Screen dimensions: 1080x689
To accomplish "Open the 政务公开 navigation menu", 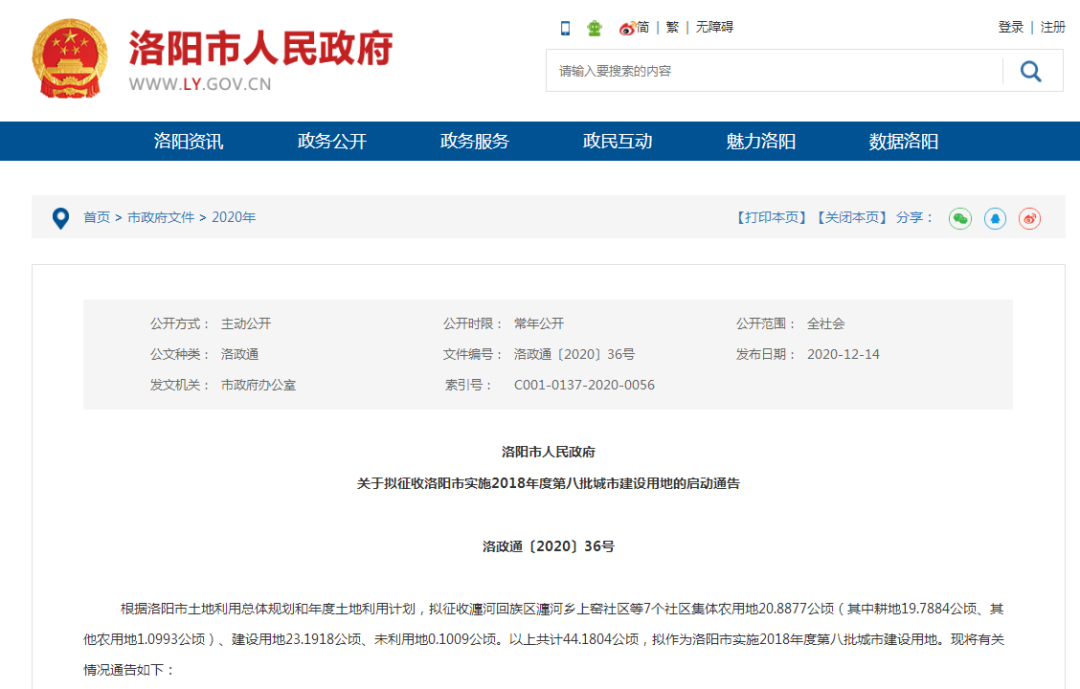I will (332, 141).
